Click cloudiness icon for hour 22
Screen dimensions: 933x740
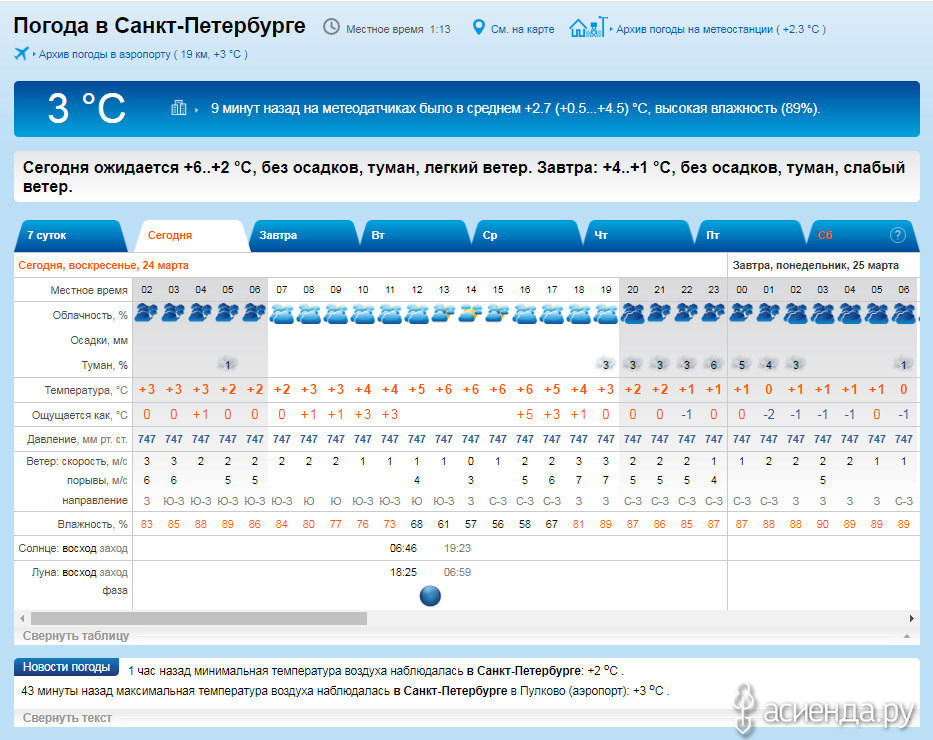[x=687, y=313]
